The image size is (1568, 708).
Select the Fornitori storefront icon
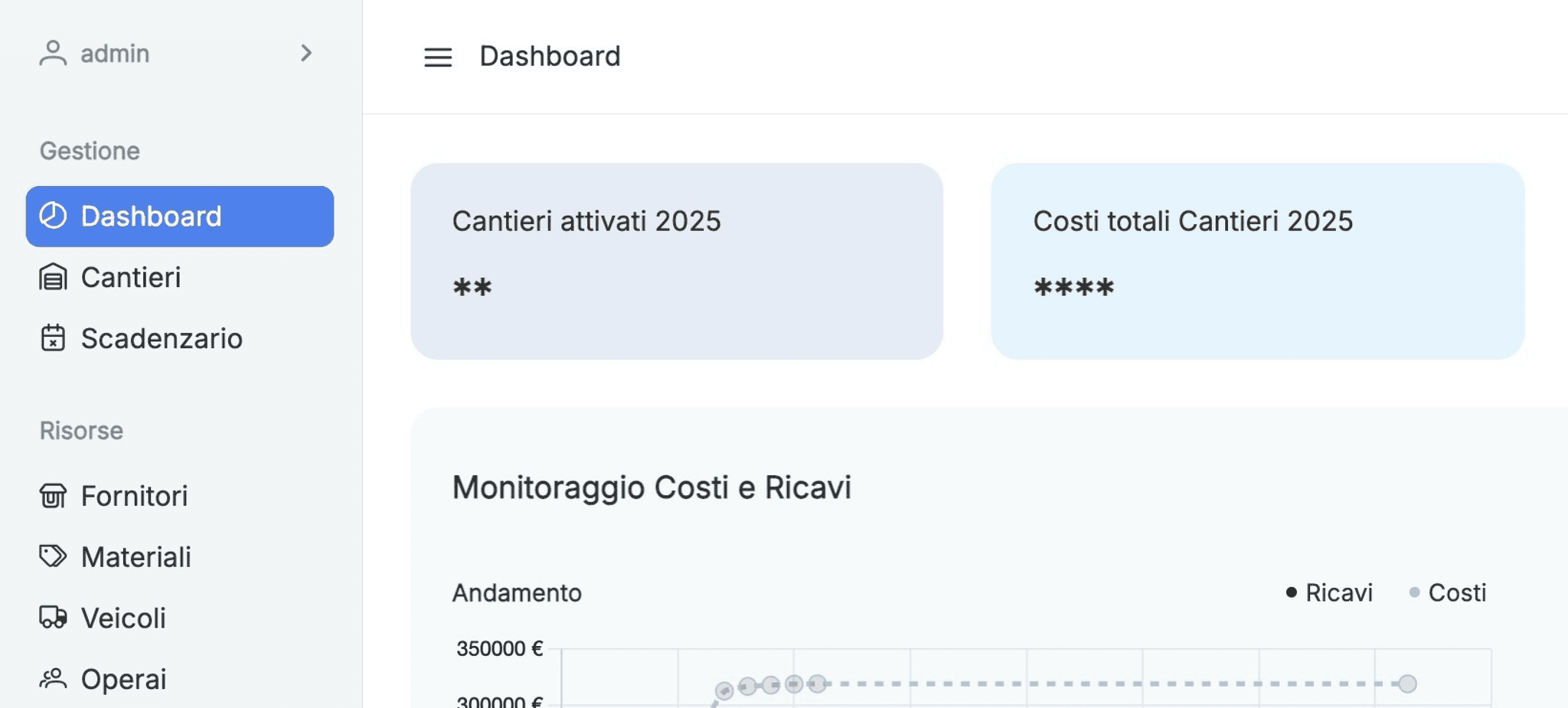click(x=52, y=496)
